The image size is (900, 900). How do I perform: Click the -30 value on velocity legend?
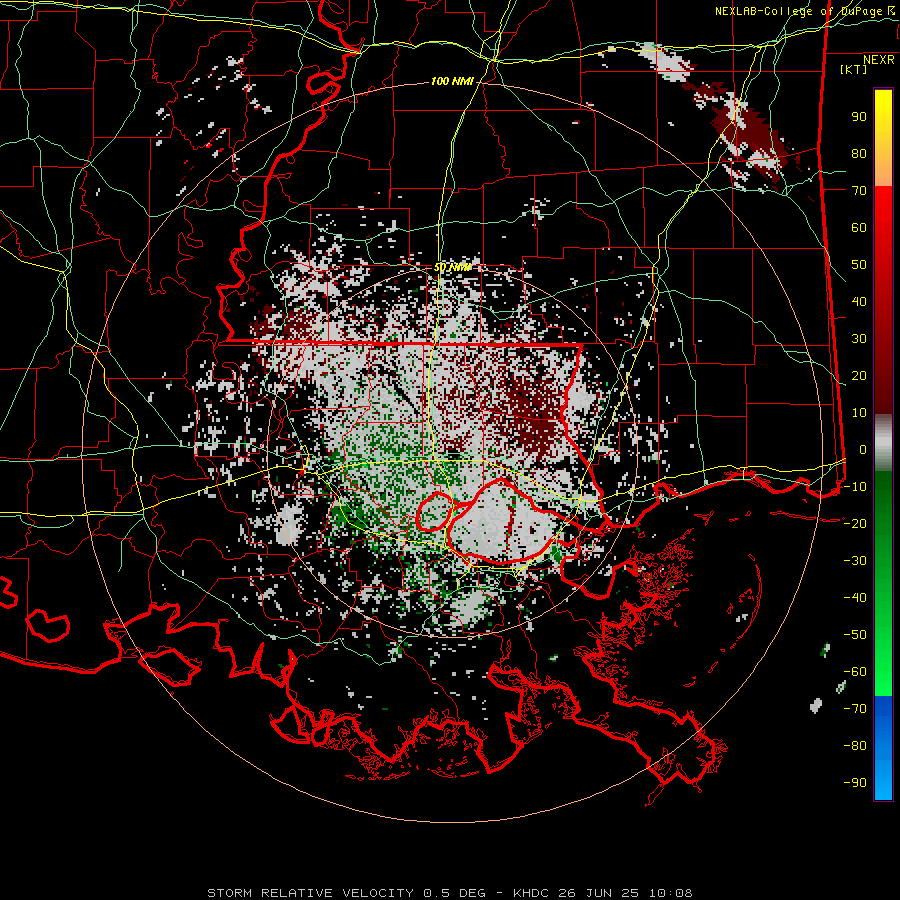click(x=855, y=561)
